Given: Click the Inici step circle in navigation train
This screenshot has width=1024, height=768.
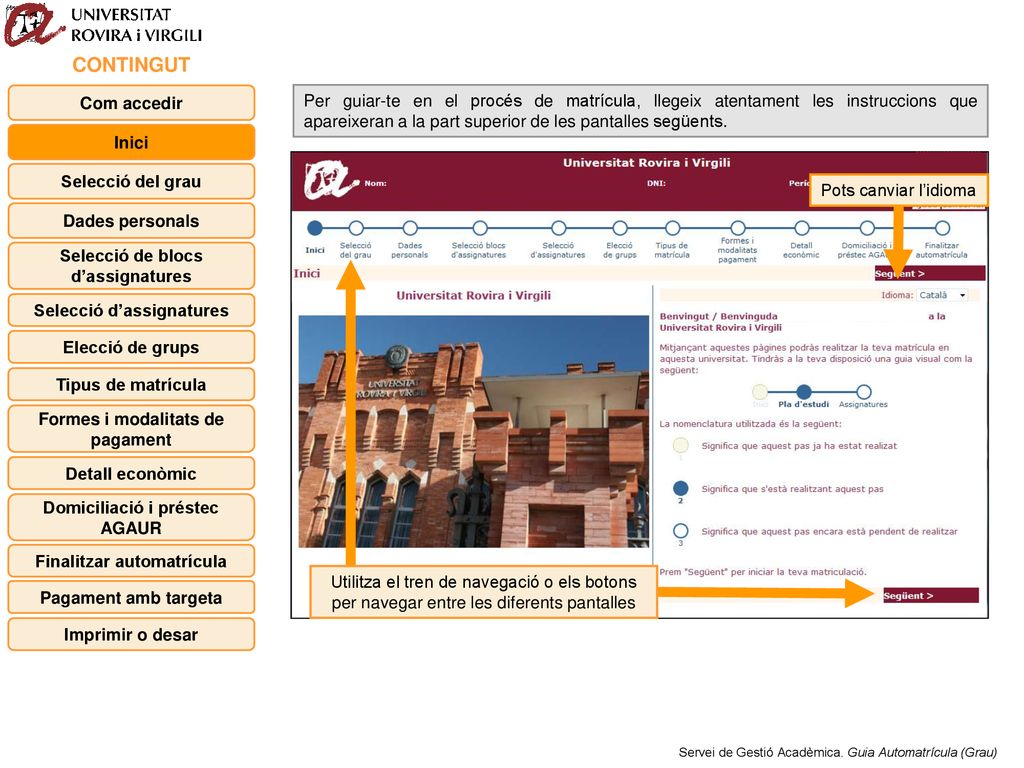Looking at the screenshot, I should pyautogui.click(x=315, y=228).
